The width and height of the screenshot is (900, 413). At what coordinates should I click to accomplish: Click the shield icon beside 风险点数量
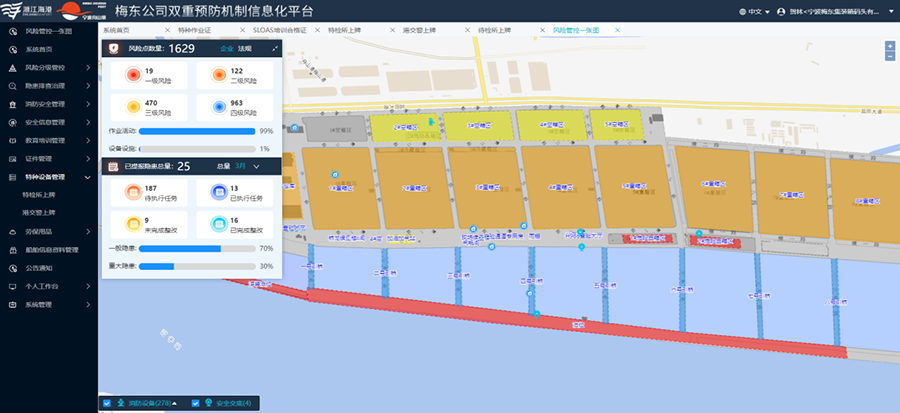(x=114, y=49)
